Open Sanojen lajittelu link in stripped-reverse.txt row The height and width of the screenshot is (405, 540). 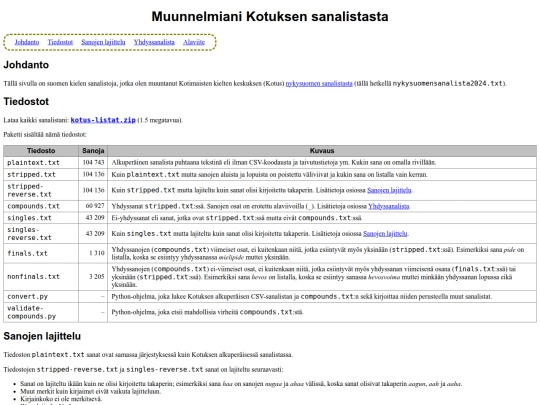[389, 190]
